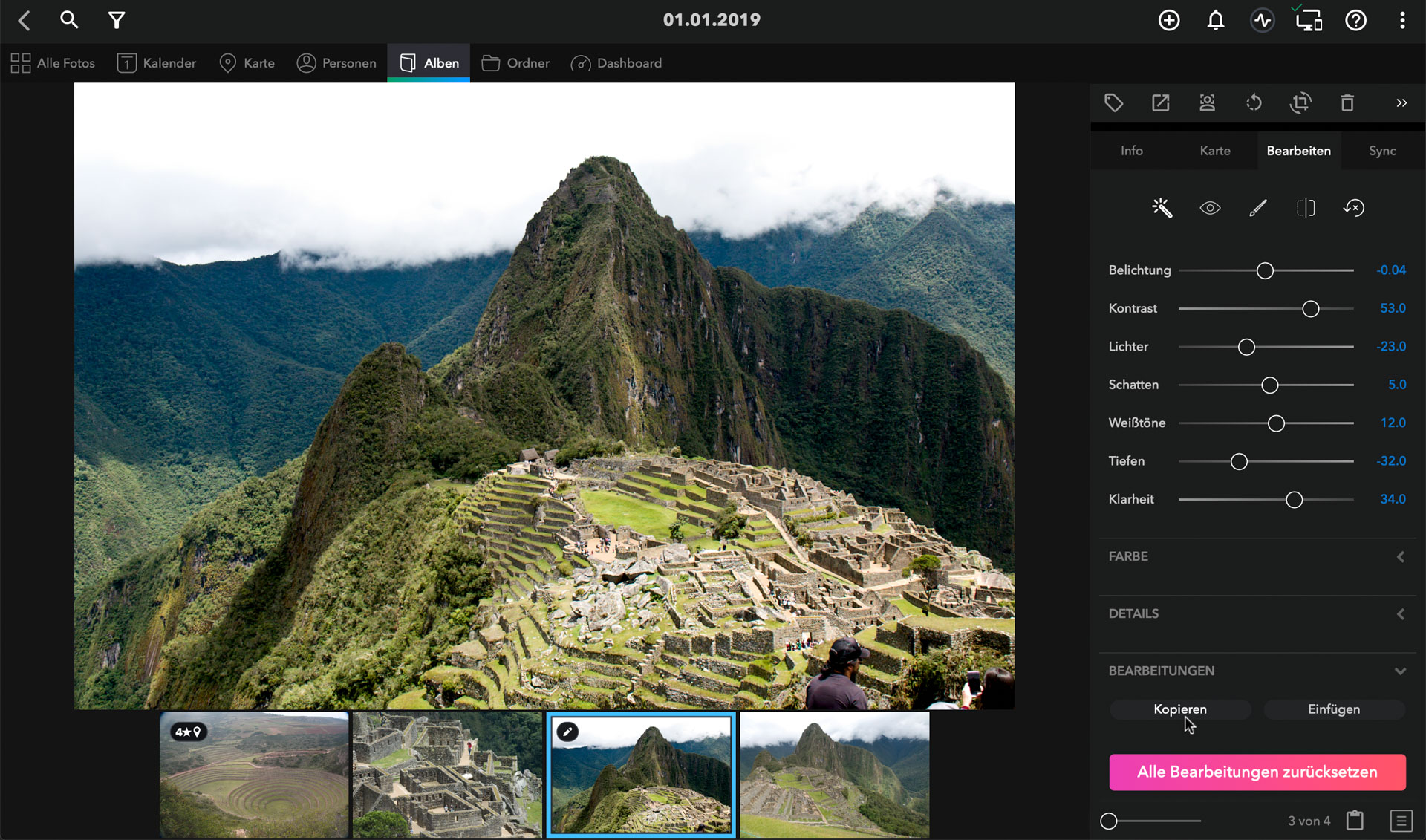The image size is (1426, 840).
Task: Click the face tagging person icon
Action: coord(1207,102)
